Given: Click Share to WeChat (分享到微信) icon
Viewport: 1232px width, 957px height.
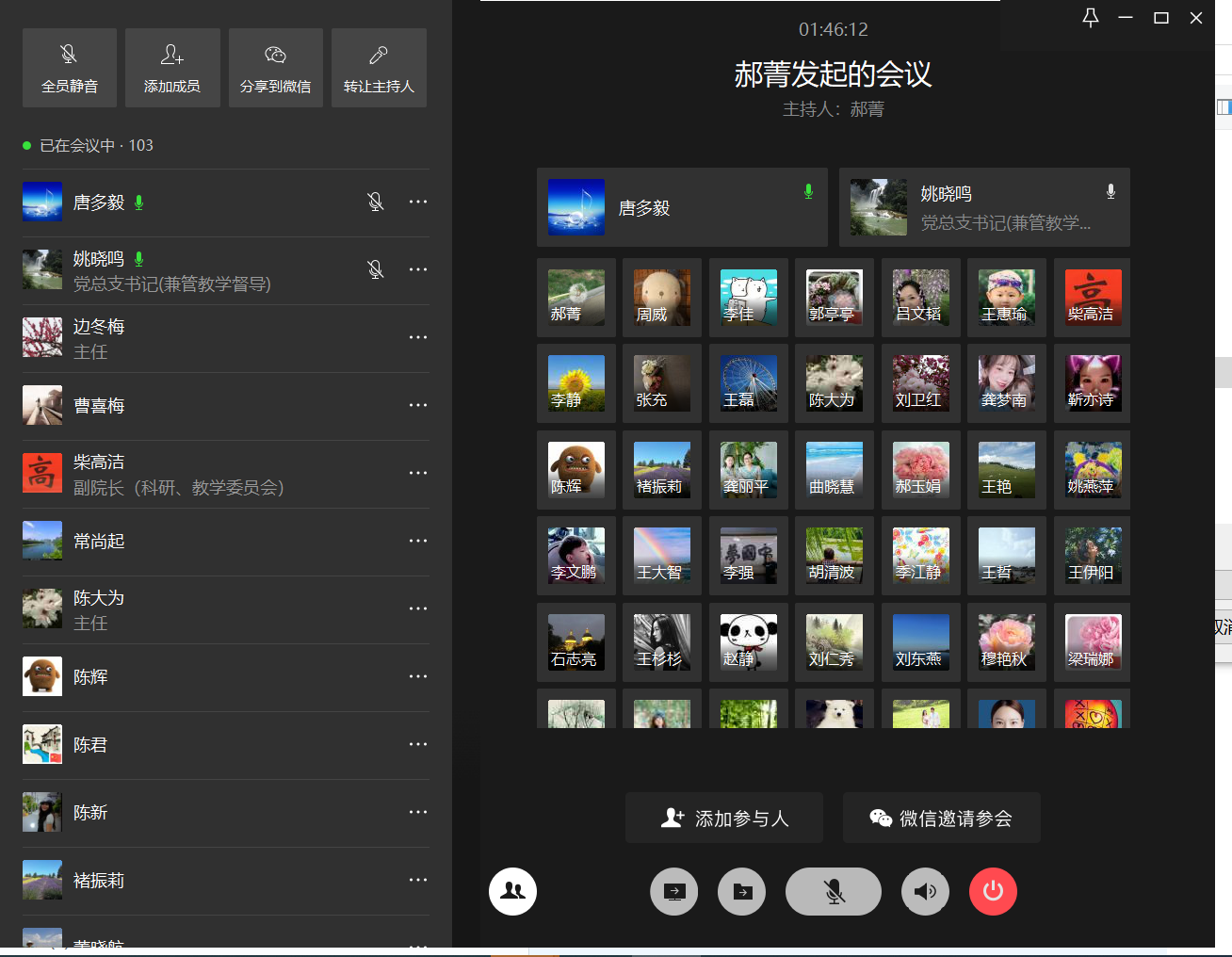Looking at the screenshot, I should [275, 68].
